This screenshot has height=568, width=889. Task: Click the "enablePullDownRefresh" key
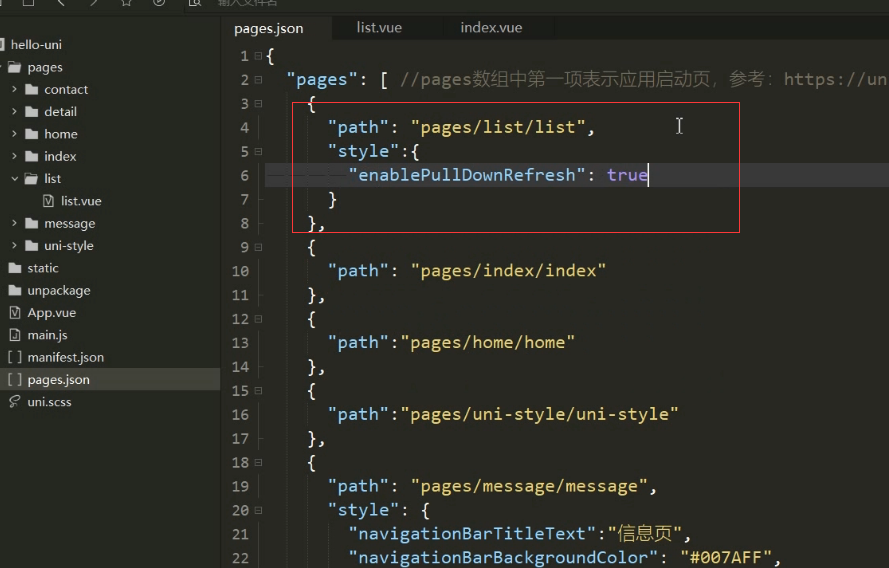pyautogui.click(x=466, y=175)
